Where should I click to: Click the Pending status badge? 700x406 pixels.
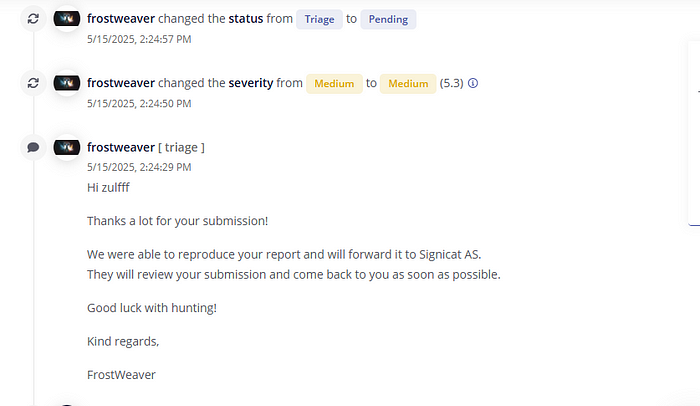coord(388,19)
